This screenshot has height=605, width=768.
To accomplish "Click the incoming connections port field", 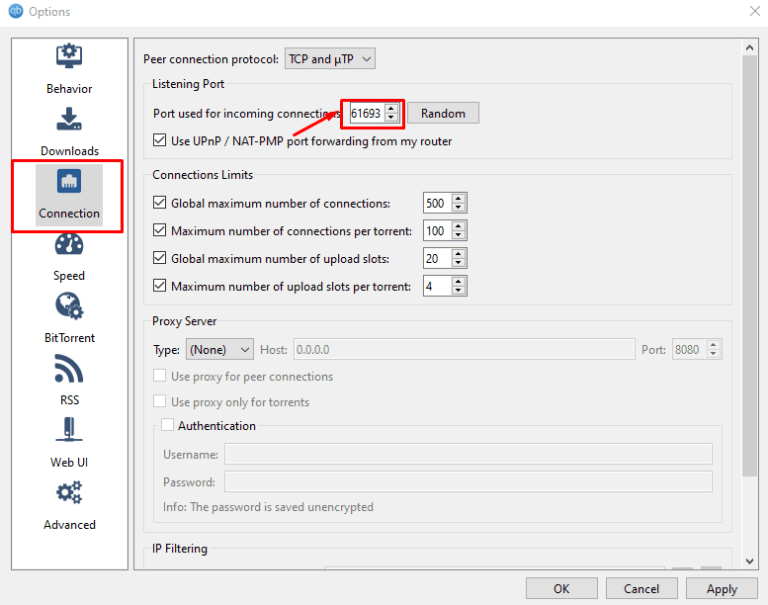I will (x=367, y=113).
